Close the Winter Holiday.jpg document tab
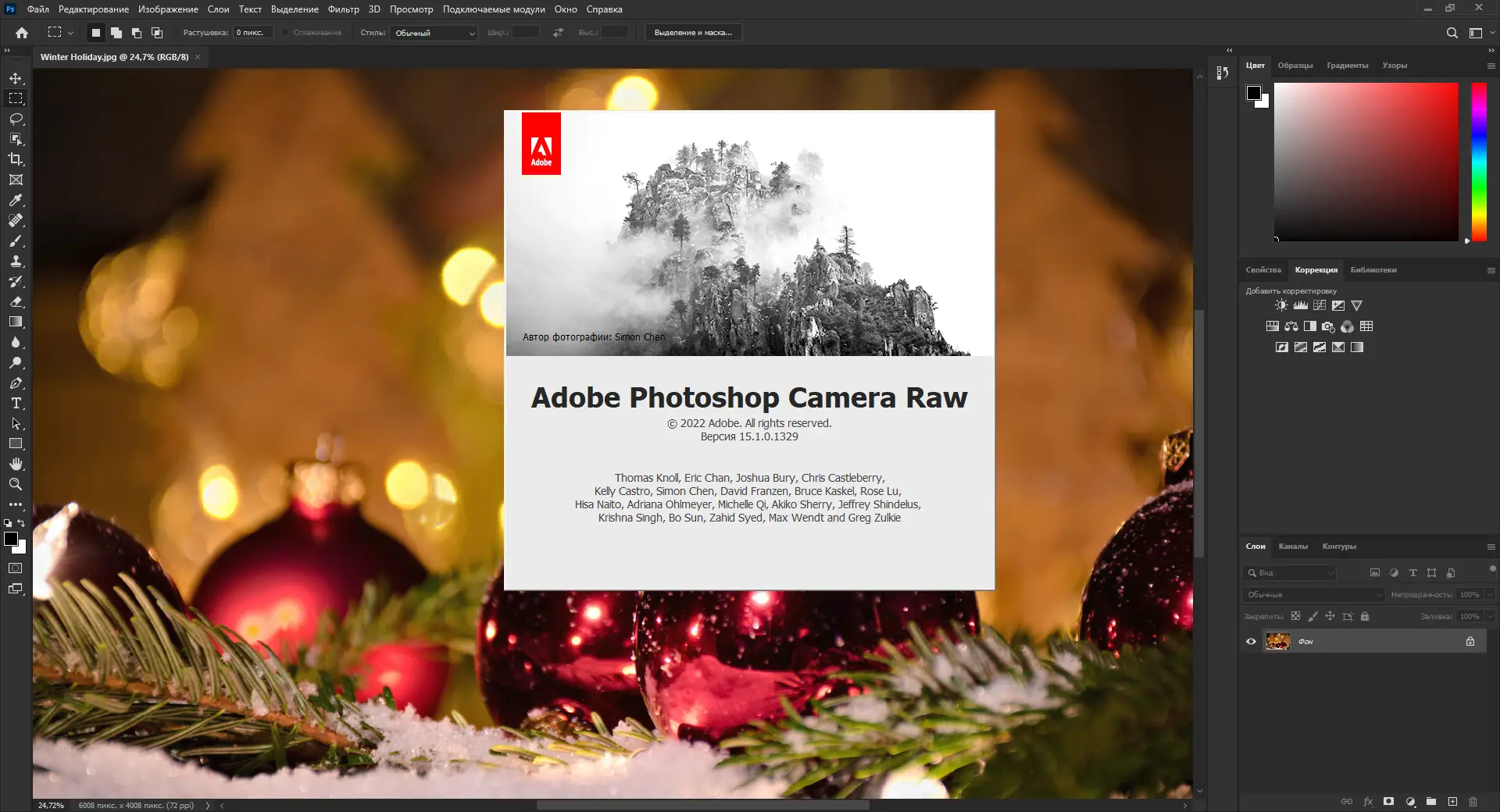Image resolution: width=1500 pixels, height=812 pixels. click(198, 57)
